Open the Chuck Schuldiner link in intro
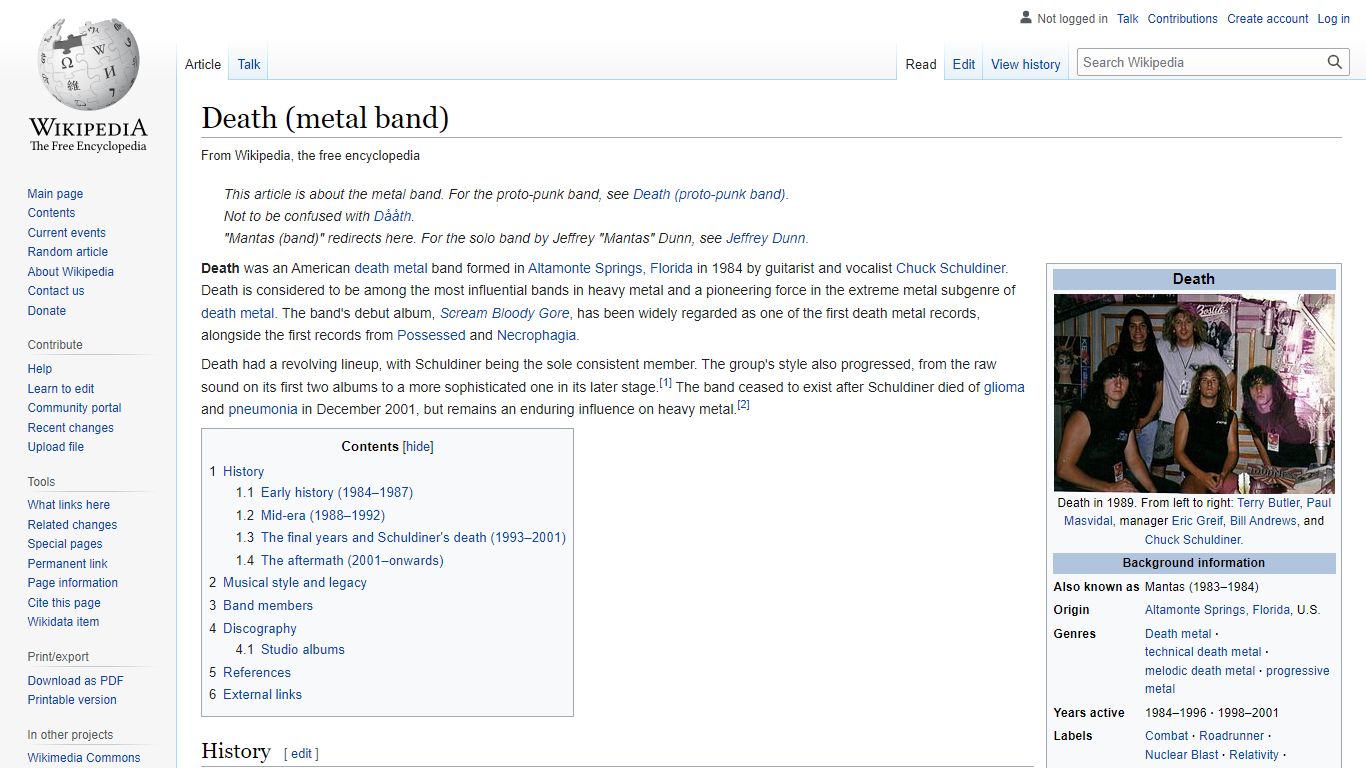Viewport: 1366px width, 768px height. tap(951, 268)
